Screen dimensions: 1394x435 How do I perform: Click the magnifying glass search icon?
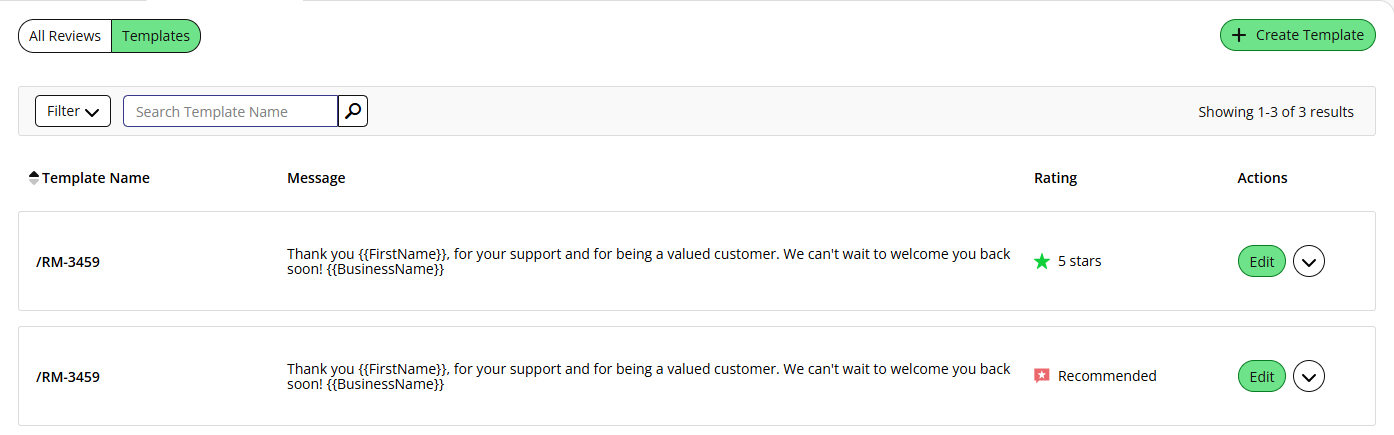tap(353, 111)
